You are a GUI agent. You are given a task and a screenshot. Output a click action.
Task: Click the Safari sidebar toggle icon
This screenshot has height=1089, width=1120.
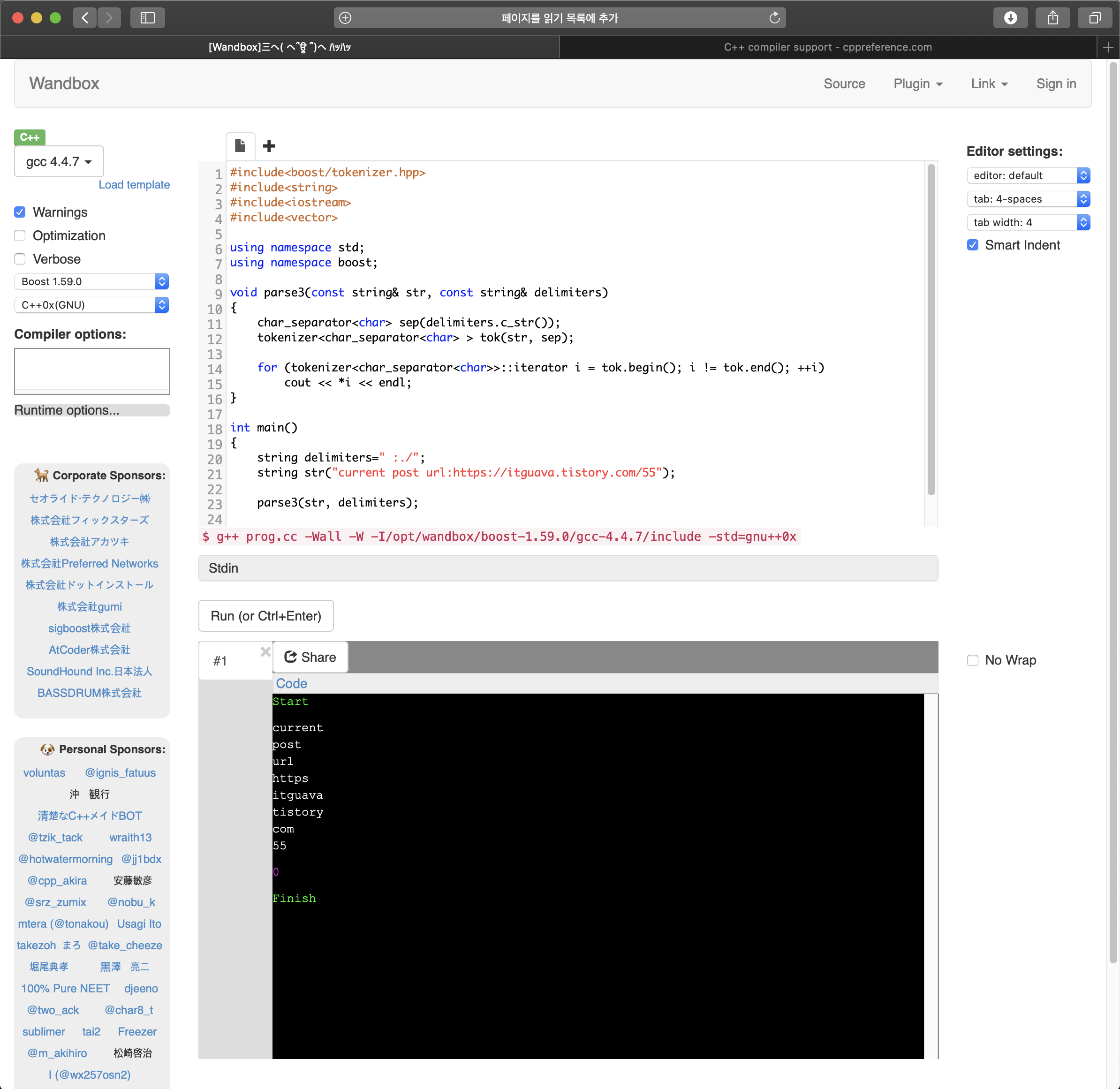[x=148, y=18]
